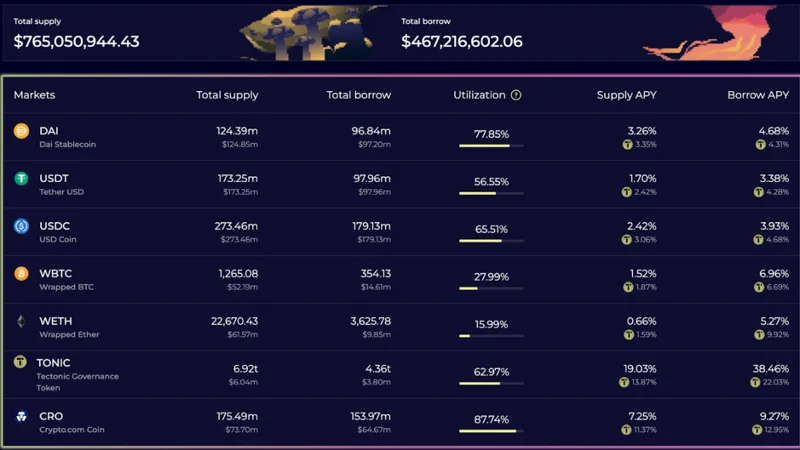Click TONIC reward icon beside WBTC 6.69%
The width and height of the screenshot is (800, 450).
759,287
